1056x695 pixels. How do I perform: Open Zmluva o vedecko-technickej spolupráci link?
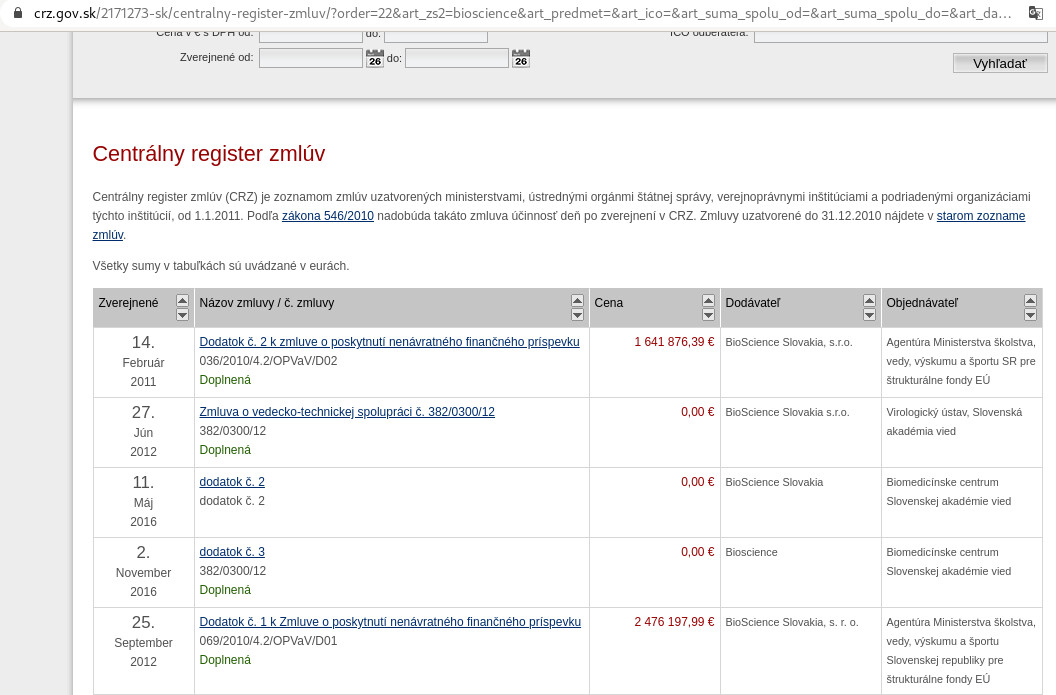[346, 412]
